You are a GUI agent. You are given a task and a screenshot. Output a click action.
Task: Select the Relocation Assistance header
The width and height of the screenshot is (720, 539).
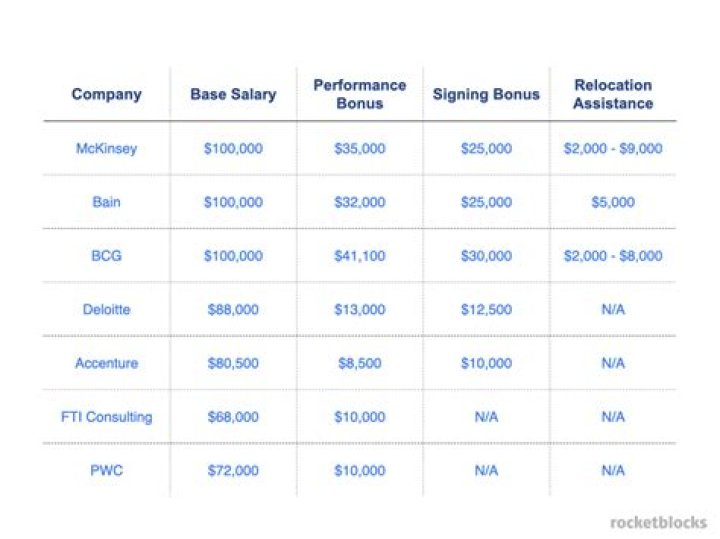[x=613, y=94]
